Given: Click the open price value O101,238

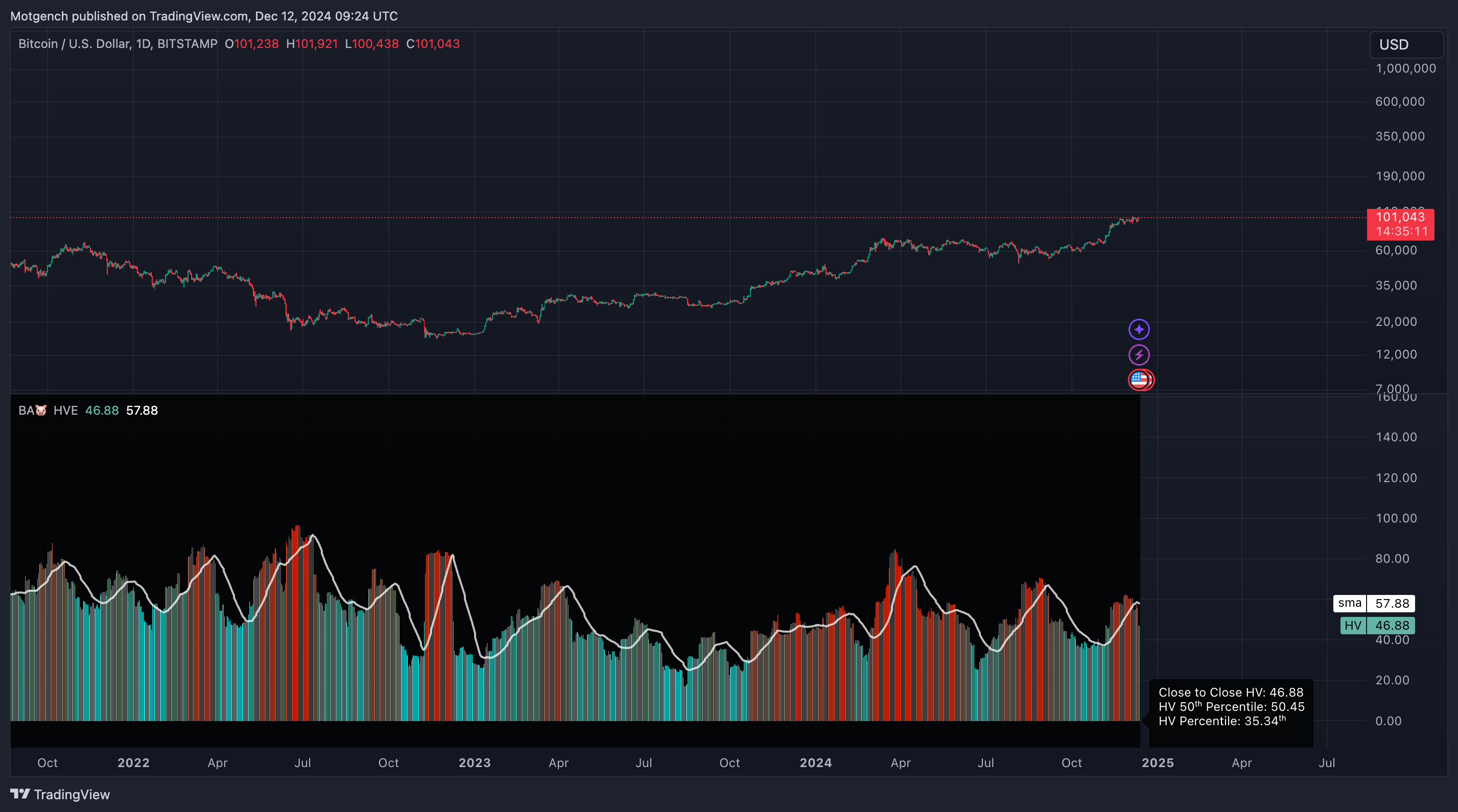Looking at the screenshot, I should tap(252, 44).
